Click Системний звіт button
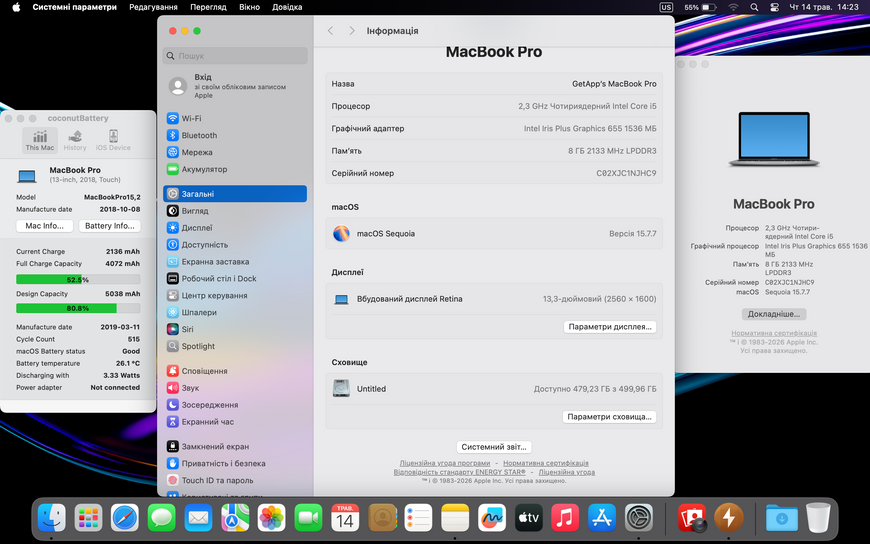The height and width of the screenshot is (544, 870). 494,447
